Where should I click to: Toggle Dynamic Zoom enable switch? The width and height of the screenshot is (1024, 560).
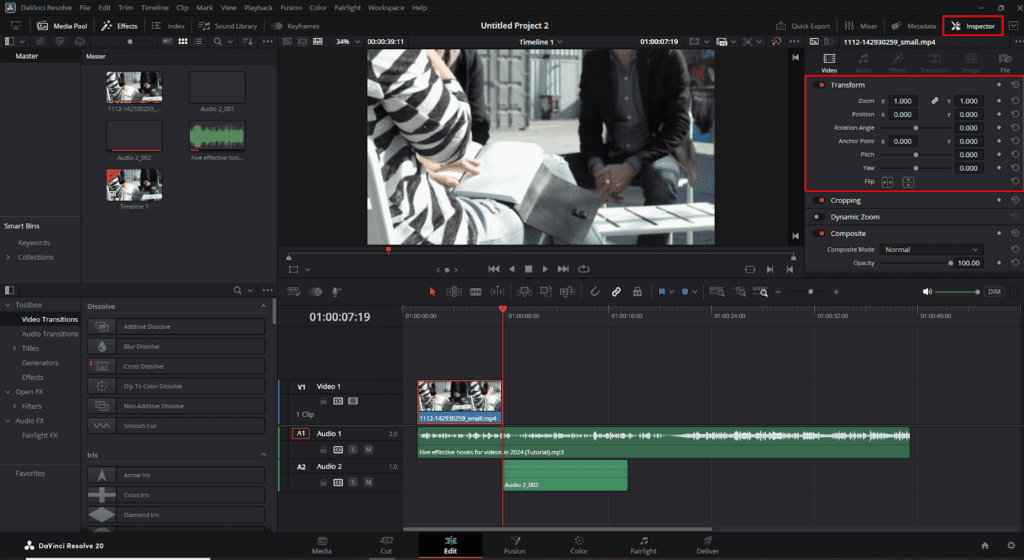tap(818, 217)
